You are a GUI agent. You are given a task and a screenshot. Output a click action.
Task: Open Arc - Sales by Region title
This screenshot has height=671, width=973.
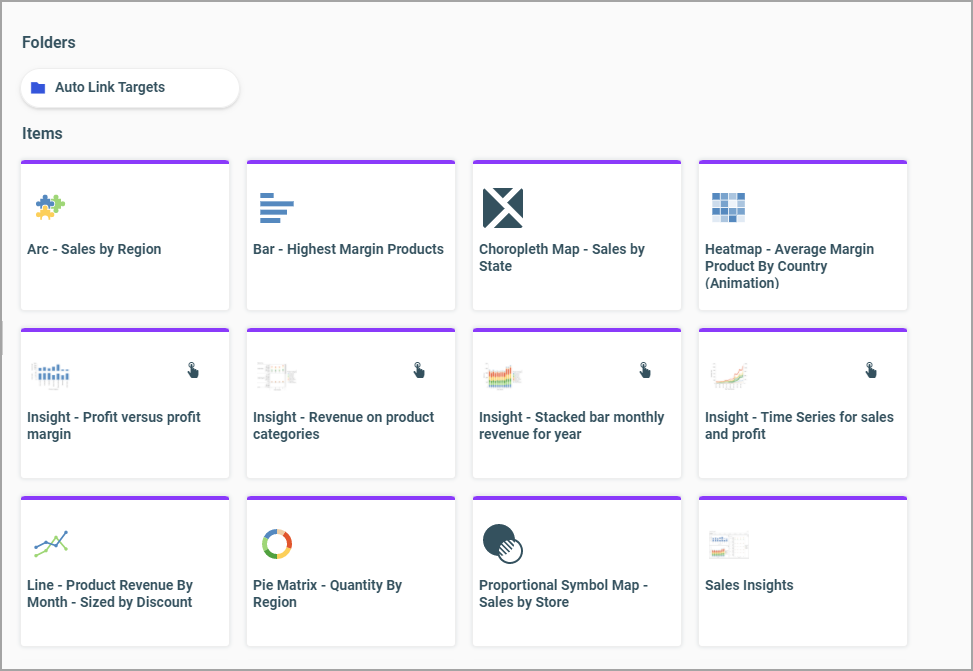click(x=94, y=250)
